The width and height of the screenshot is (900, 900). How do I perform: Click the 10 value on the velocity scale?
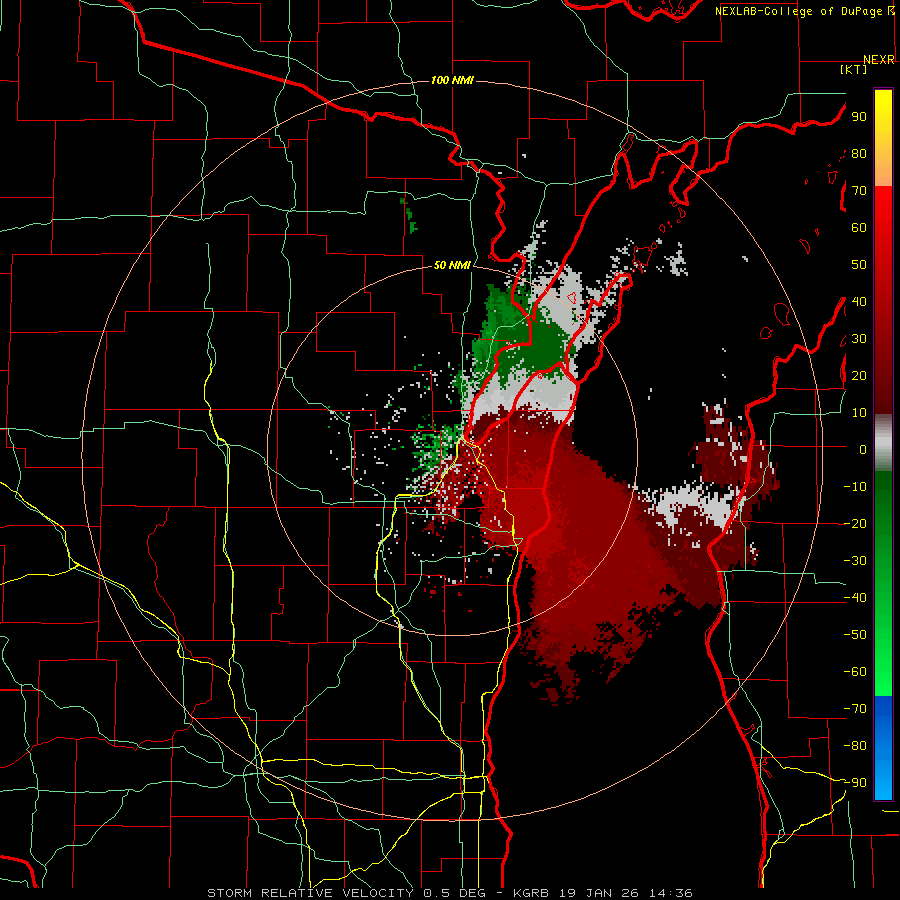[x=859, y=413]
